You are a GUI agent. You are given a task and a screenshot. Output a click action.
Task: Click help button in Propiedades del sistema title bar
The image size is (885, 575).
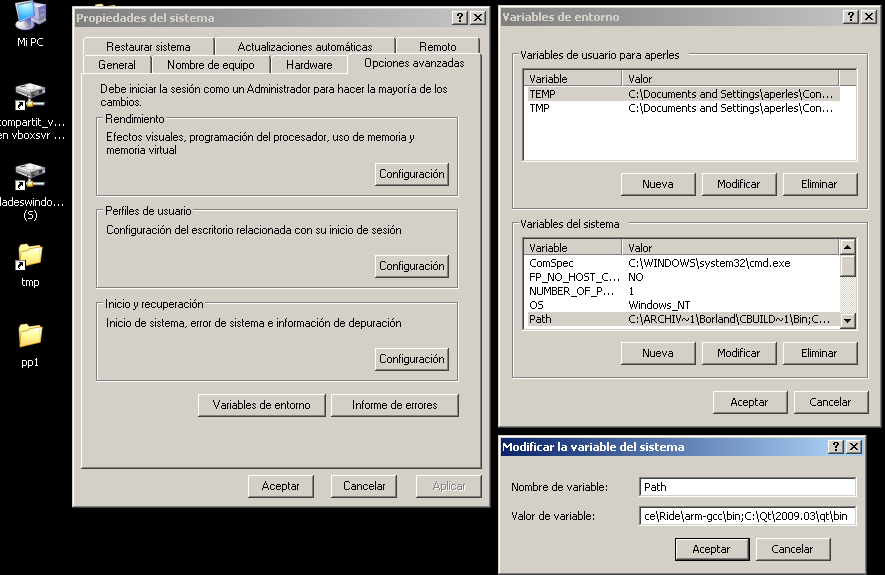[460, 17]
